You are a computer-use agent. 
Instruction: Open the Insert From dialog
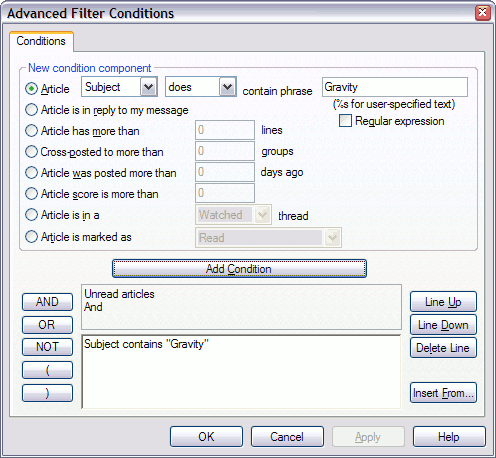tap(443, 393)
